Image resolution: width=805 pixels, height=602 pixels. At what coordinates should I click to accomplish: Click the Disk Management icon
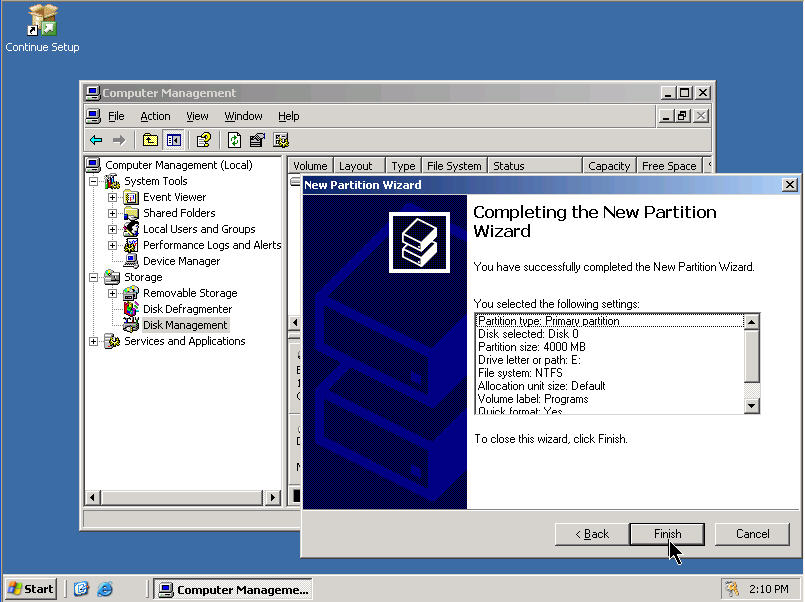tap(131, 325)
